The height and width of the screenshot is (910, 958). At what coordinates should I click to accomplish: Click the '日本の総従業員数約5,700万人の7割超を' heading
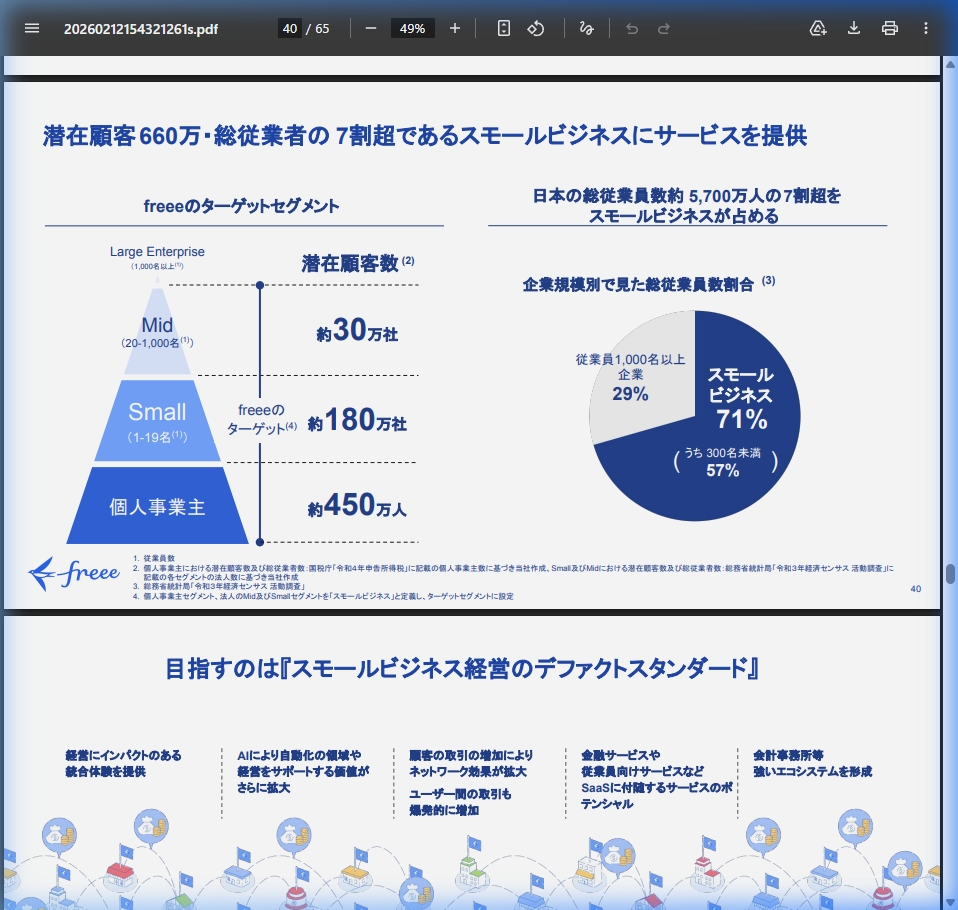687,196
